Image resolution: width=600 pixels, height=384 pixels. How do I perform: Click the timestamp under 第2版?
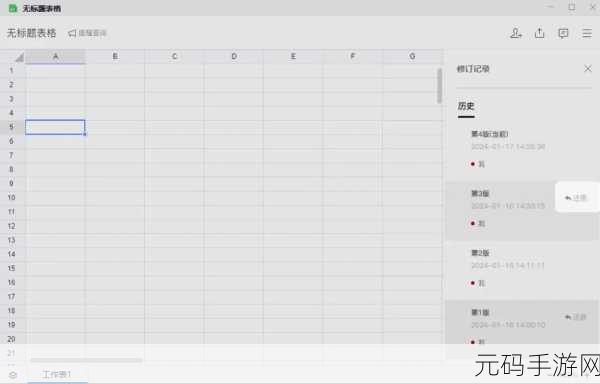(507, 265)
